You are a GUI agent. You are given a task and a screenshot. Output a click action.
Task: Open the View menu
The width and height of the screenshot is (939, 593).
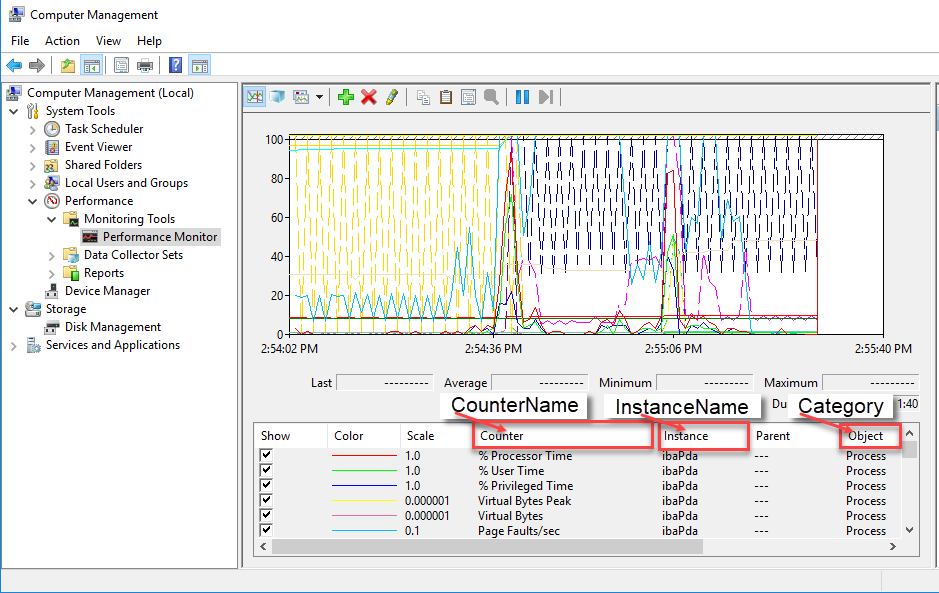click(x=108, y=41)
